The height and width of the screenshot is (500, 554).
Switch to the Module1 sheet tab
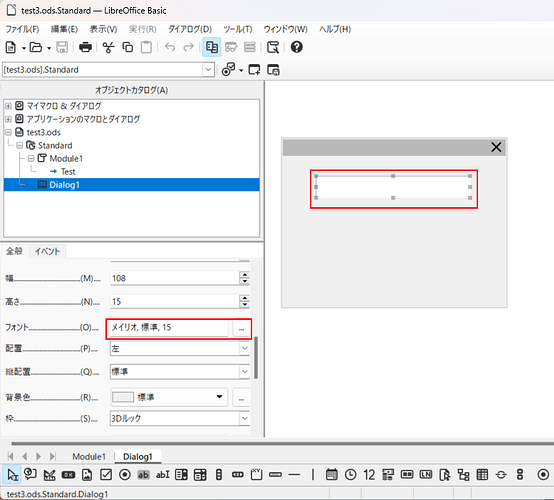pos(89,457)
